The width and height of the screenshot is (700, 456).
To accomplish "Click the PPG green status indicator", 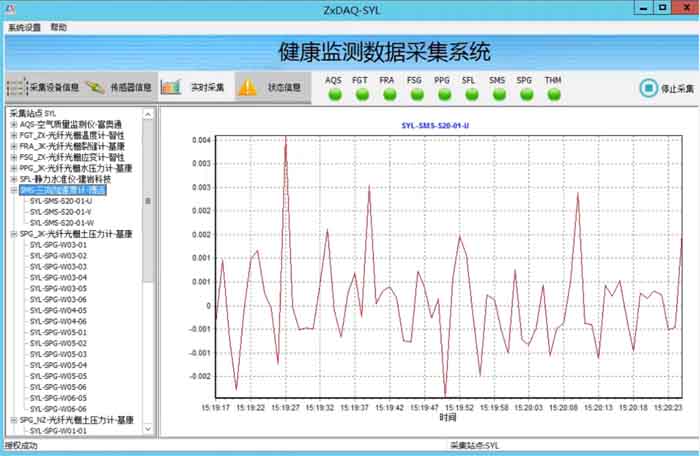I will point(443,94).
